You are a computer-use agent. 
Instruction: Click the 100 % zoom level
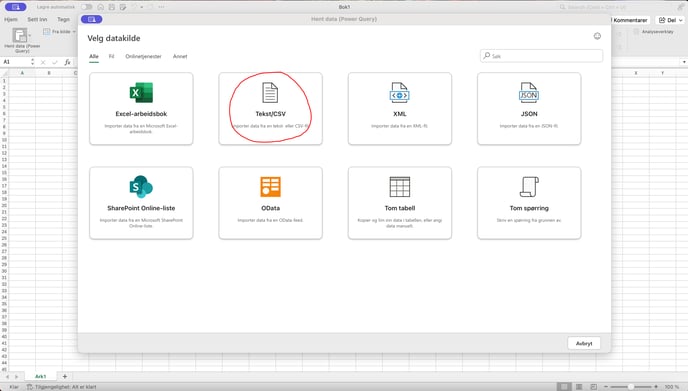[x=671, y=387]
